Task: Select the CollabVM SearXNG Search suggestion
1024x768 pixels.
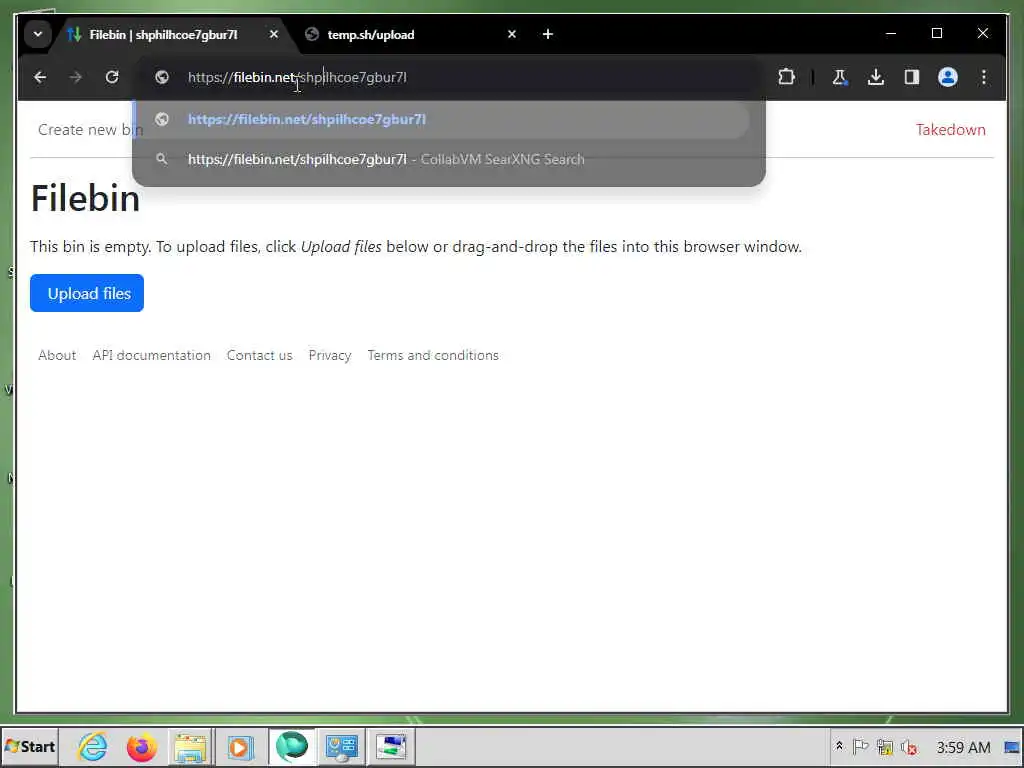Action: pos(441,159)
